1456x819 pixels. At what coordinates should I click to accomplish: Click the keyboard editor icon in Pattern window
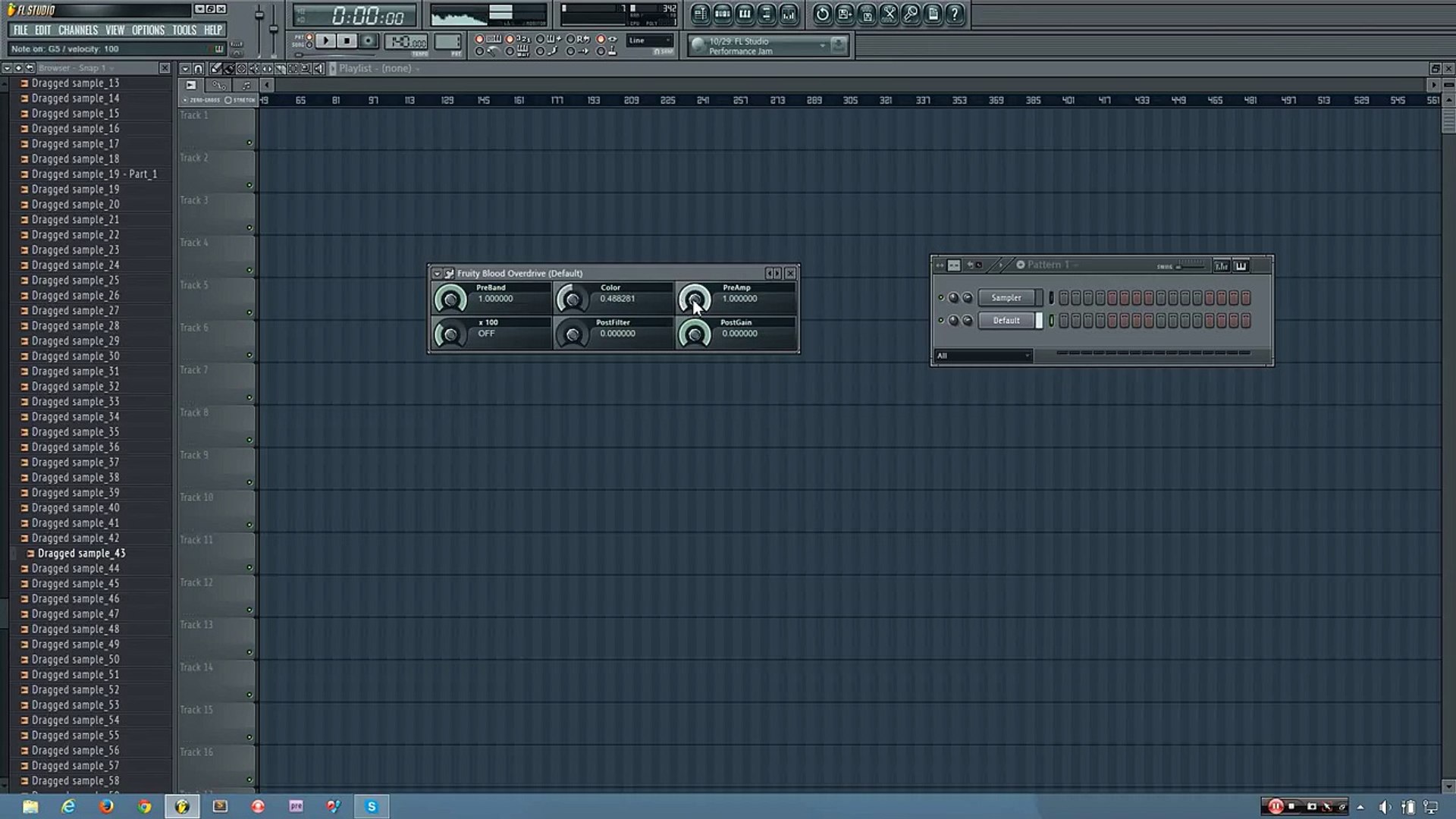pos(1241,266)
